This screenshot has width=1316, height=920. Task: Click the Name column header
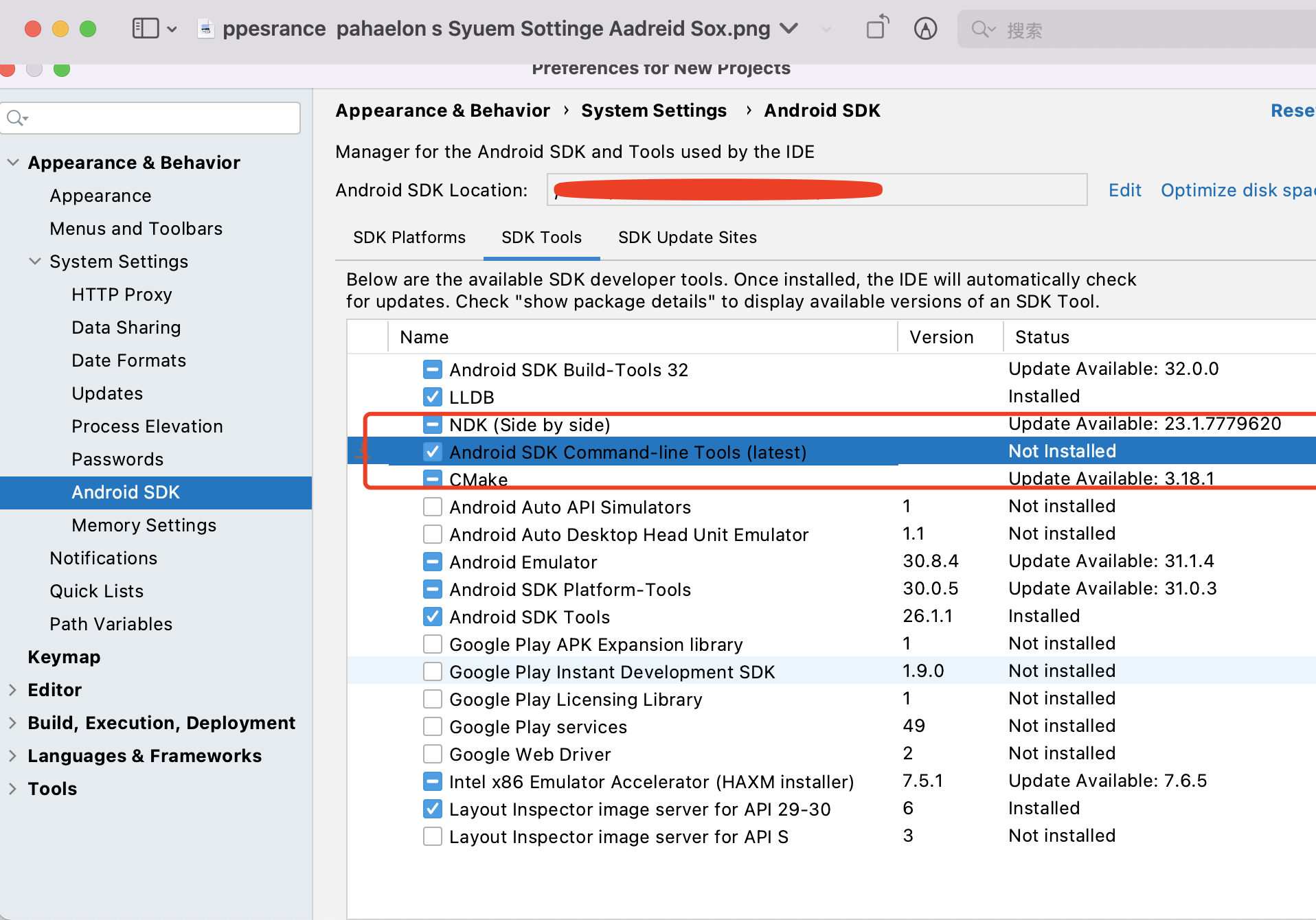tap(643, 337)
